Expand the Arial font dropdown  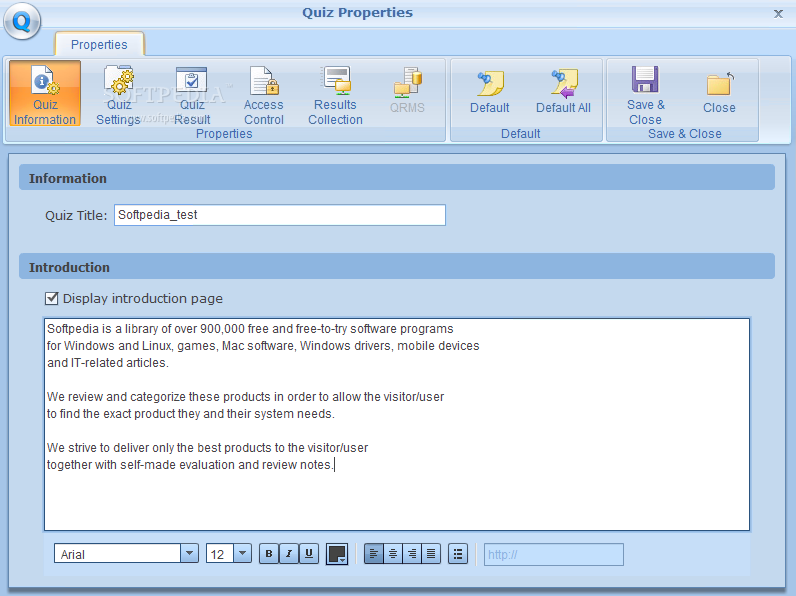(189, 553)
